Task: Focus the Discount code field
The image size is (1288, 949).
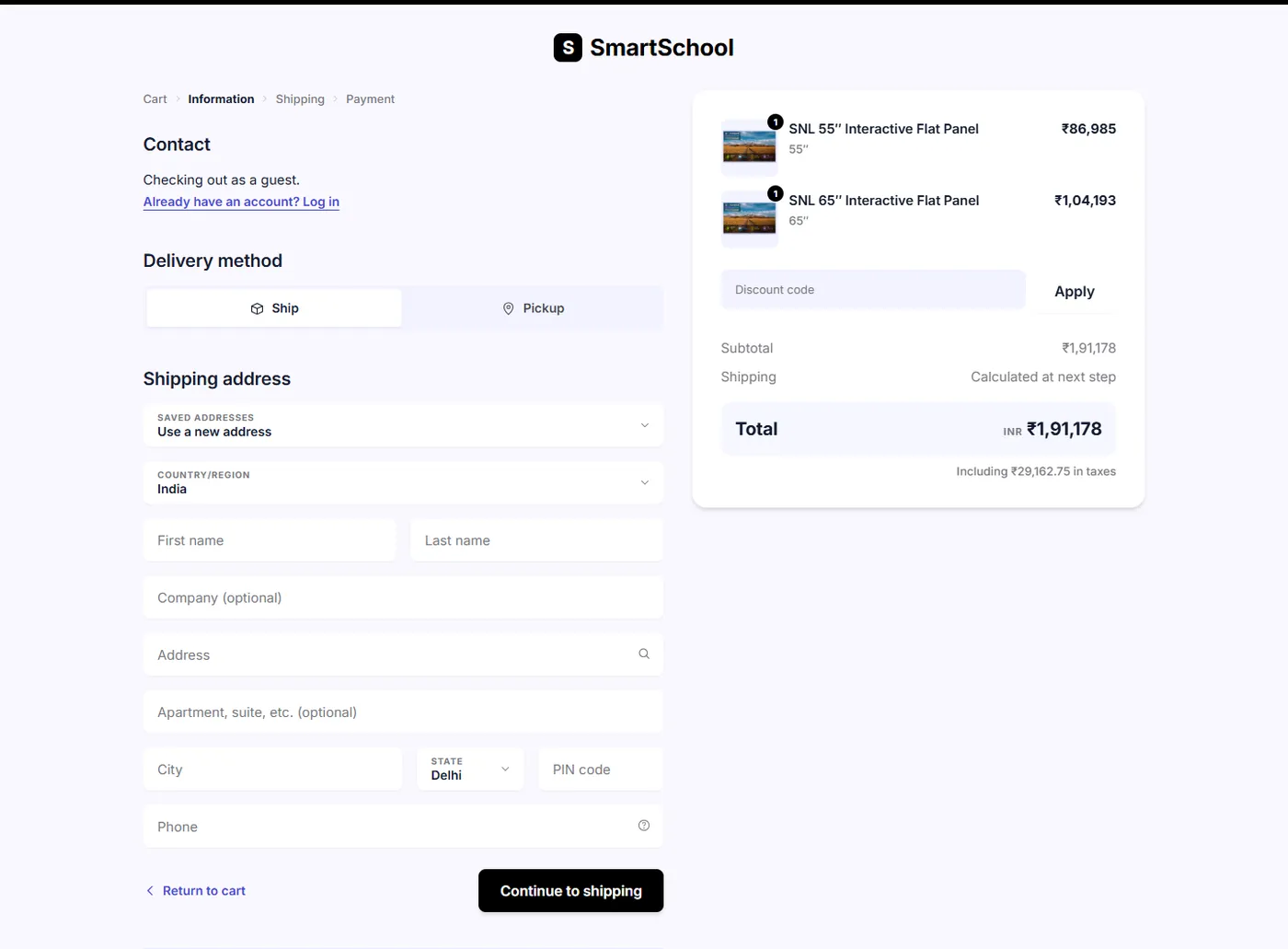Action: (873, 290)
